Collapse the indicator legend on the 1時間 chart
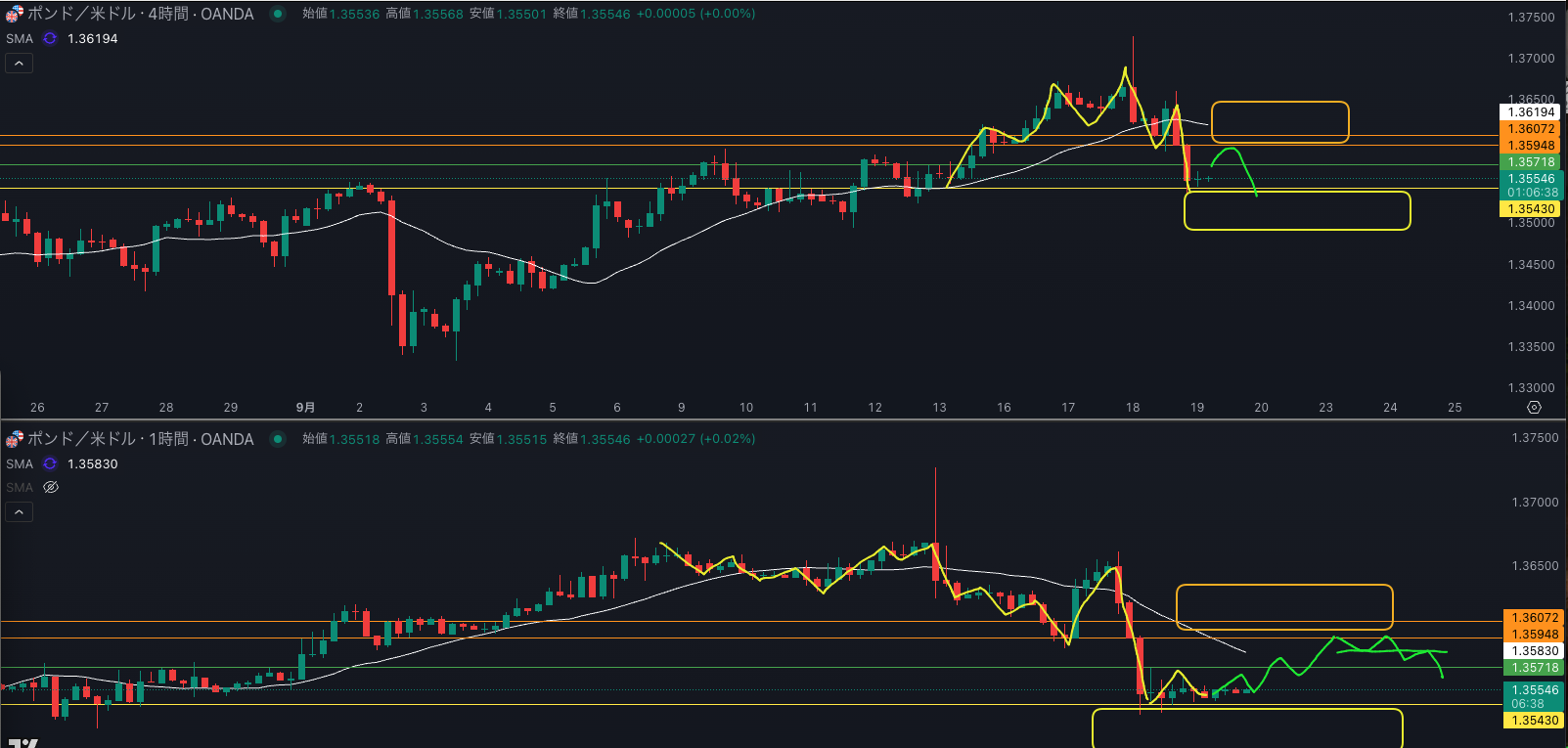This screenshot has width=1568, height=748. point(19,512)
